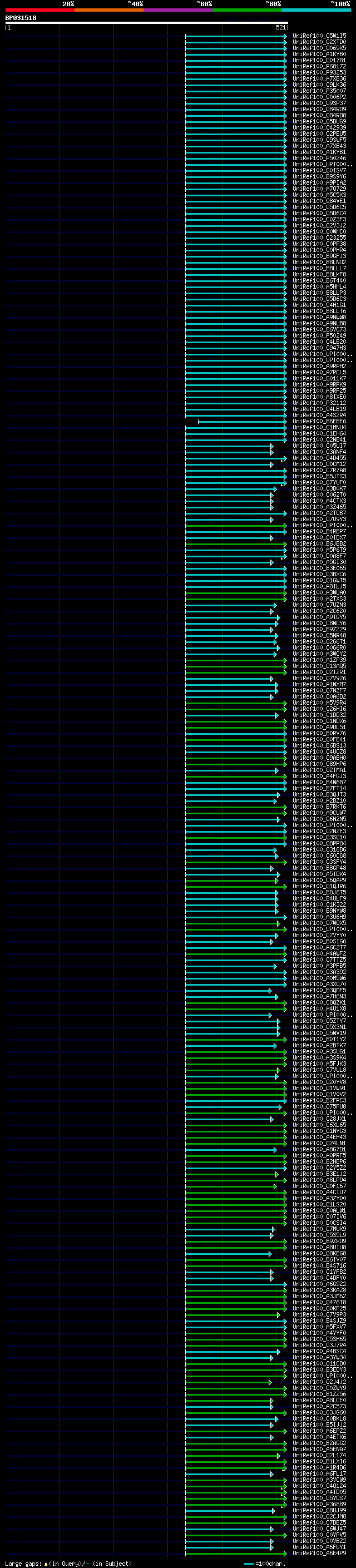Viewport: 356px width, 1568px height.
Task: Open hit UniRef100_Q5W1I5
Action: tap(319, 36)
